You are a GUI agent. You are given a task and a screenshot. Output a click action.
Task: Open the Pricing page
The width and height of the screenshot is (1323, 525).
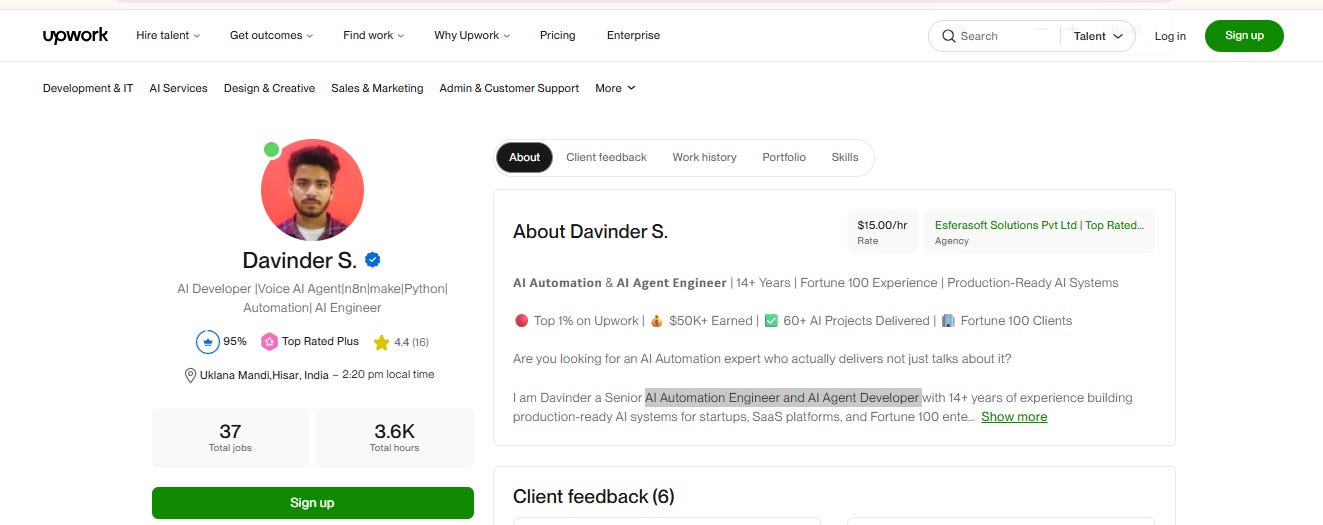[557, 36]
